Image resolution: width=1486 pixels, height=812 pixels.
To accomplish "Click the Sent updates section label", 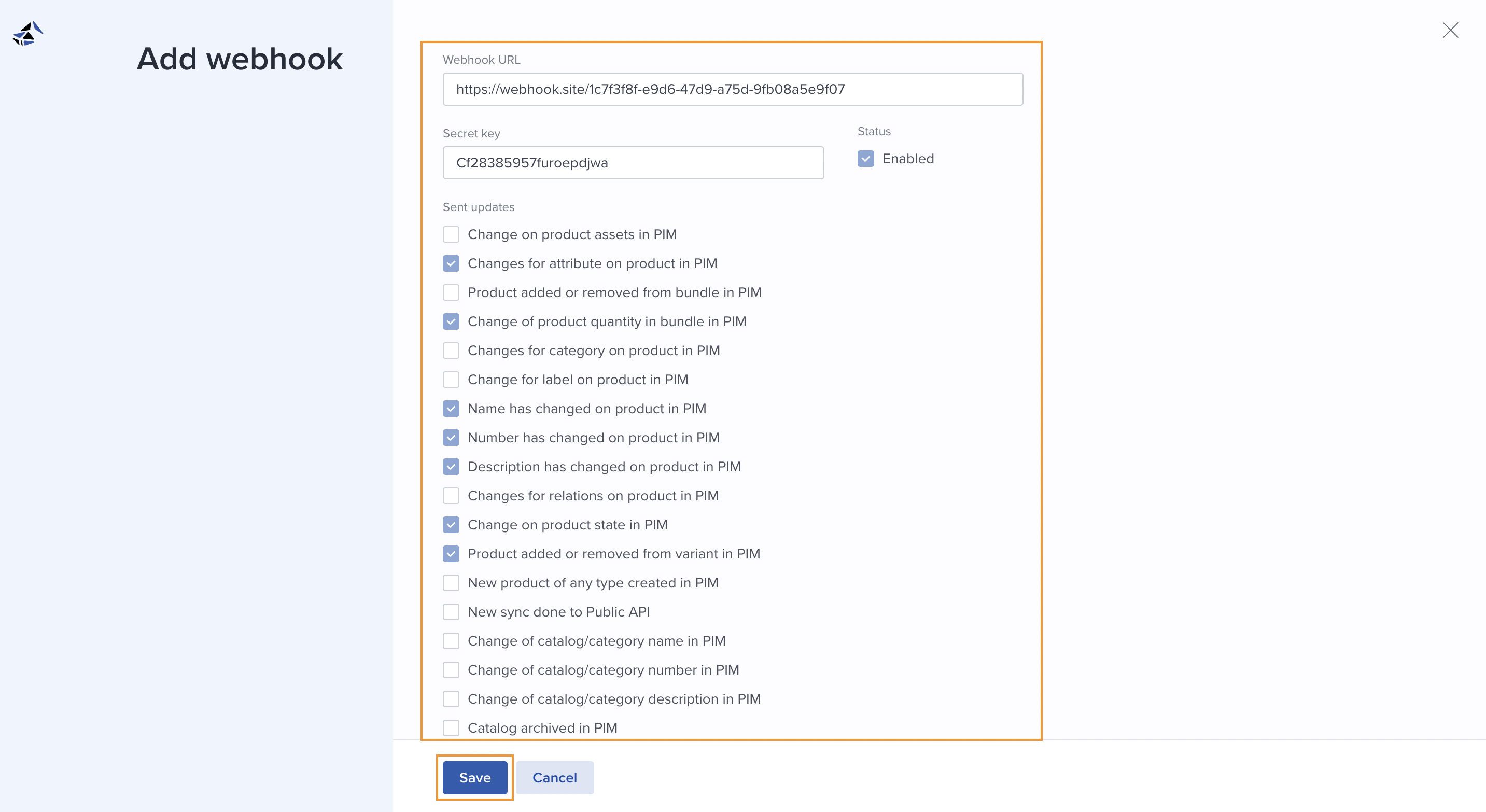I will click(x=478, y=207).
